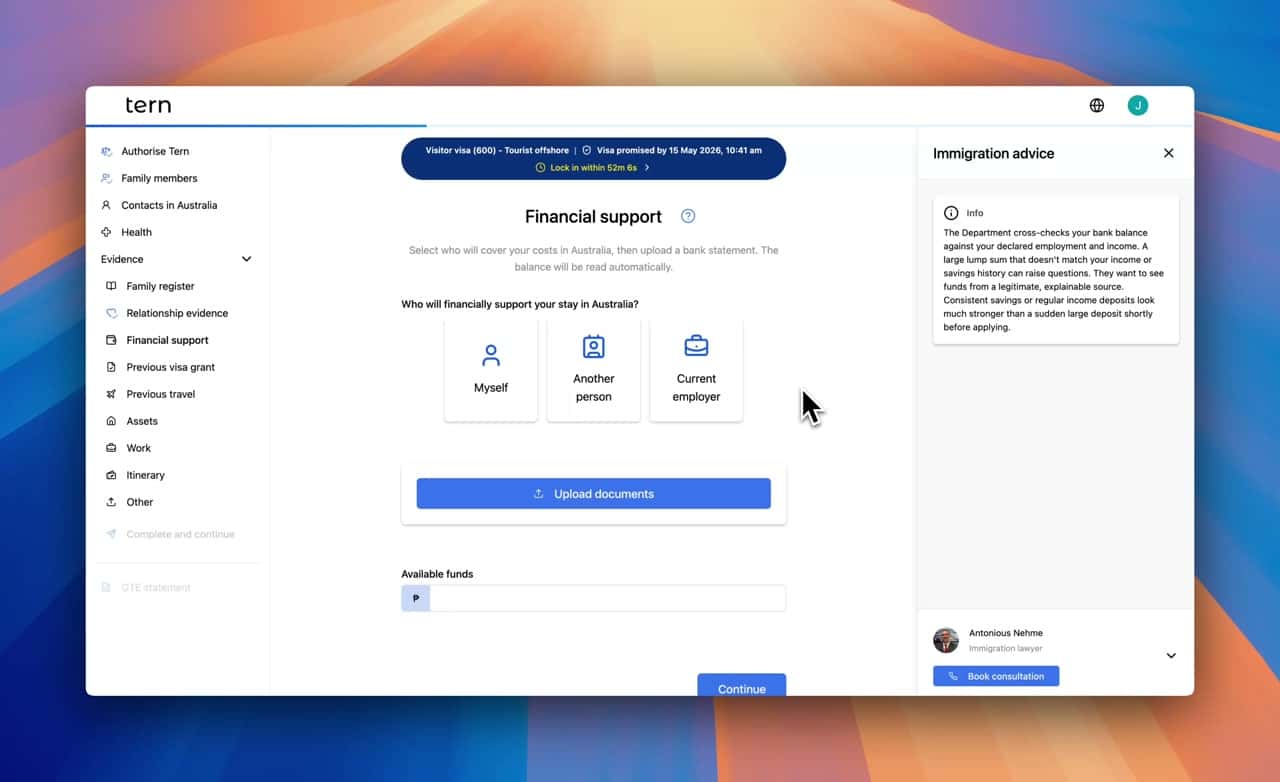
Task: Open the Family register section
Action: click(x=160, y=286)
